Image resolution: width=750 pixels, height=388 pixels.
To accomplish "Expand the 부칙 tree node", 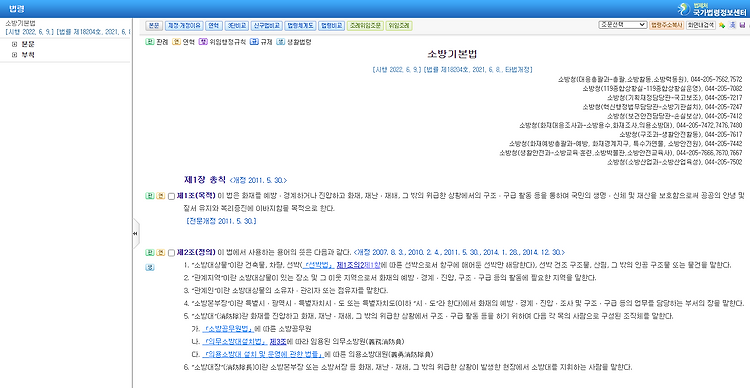I will 14,55.
